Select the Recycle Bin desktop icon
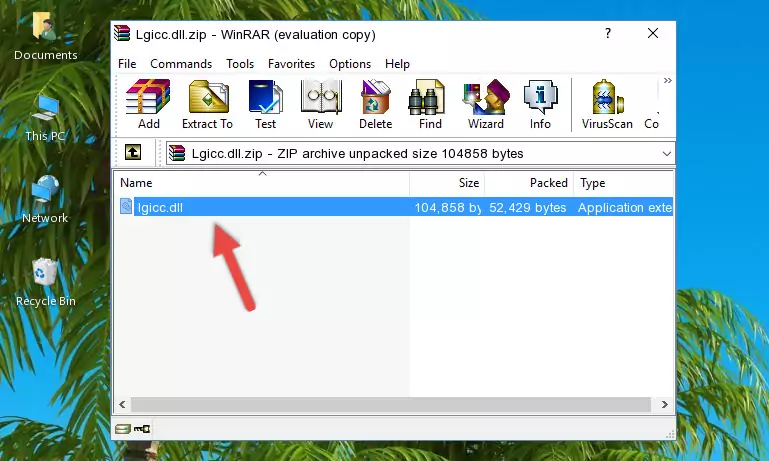 point(46,283)
